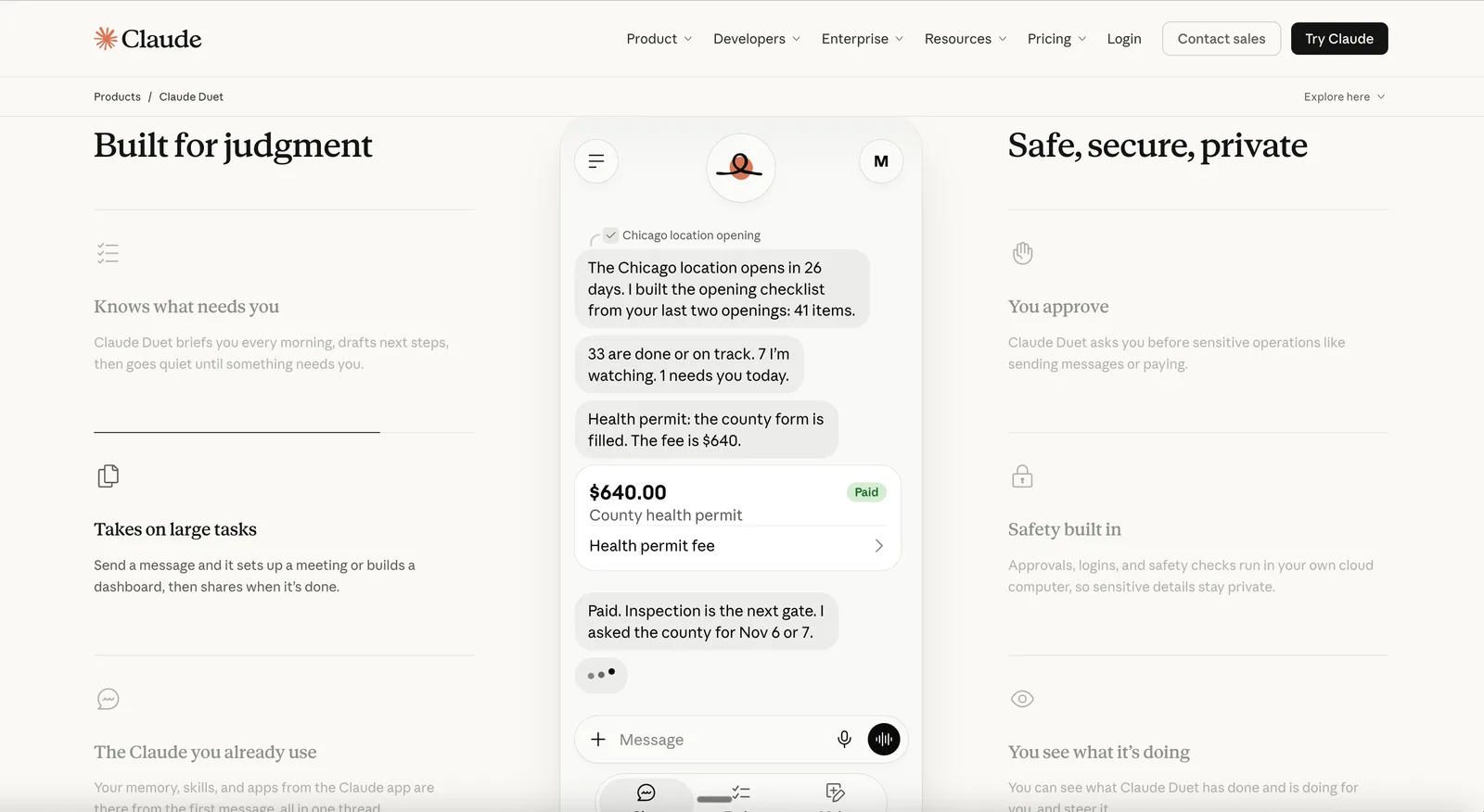Screen dimensions: 1484x812
Task: Open the Explore here dropdown
Action: (x=1345, y=96)
